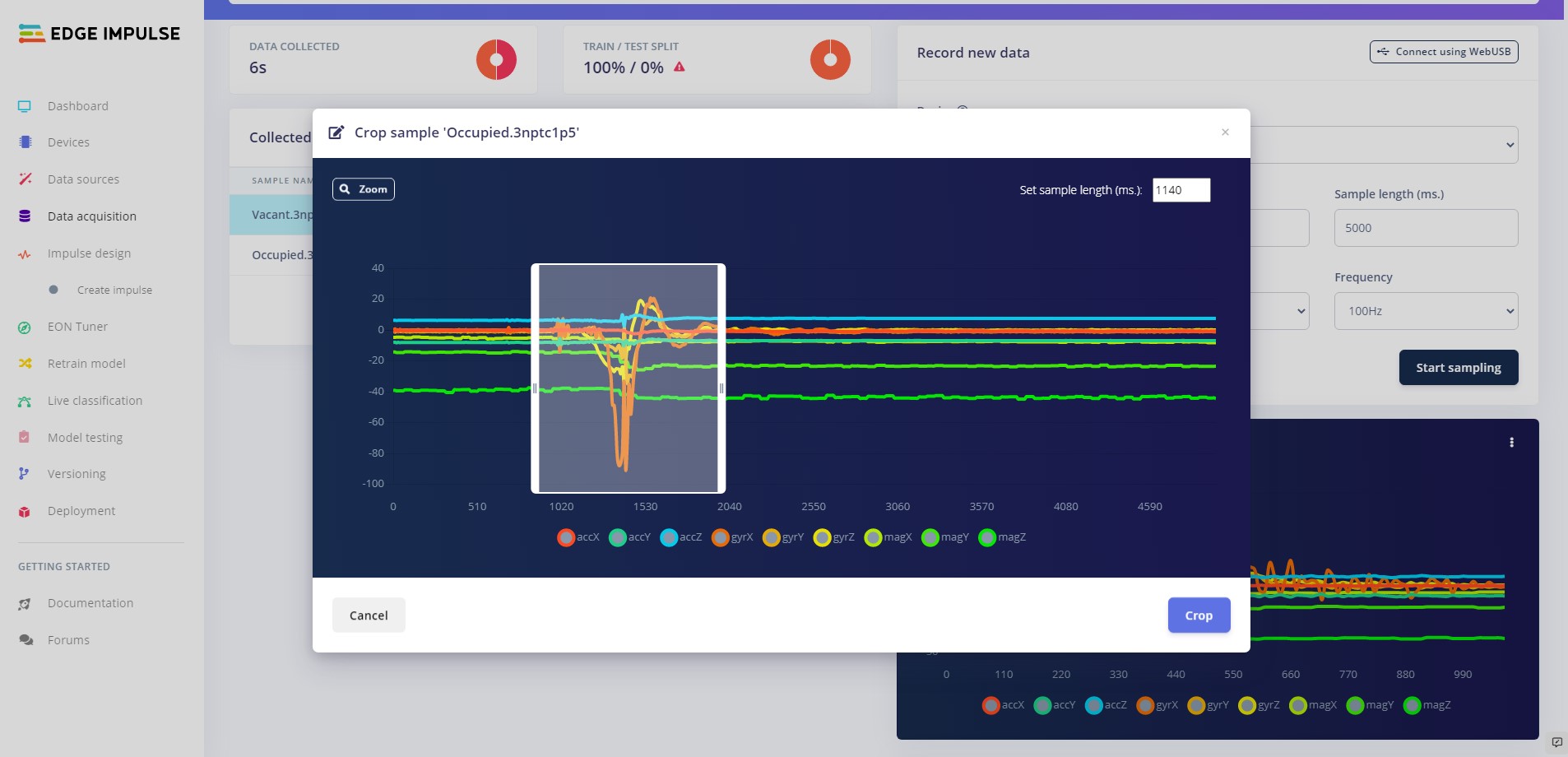Toggle accZ series in crop chart legend
The image size is (1568, 757).
click(681, 537)
